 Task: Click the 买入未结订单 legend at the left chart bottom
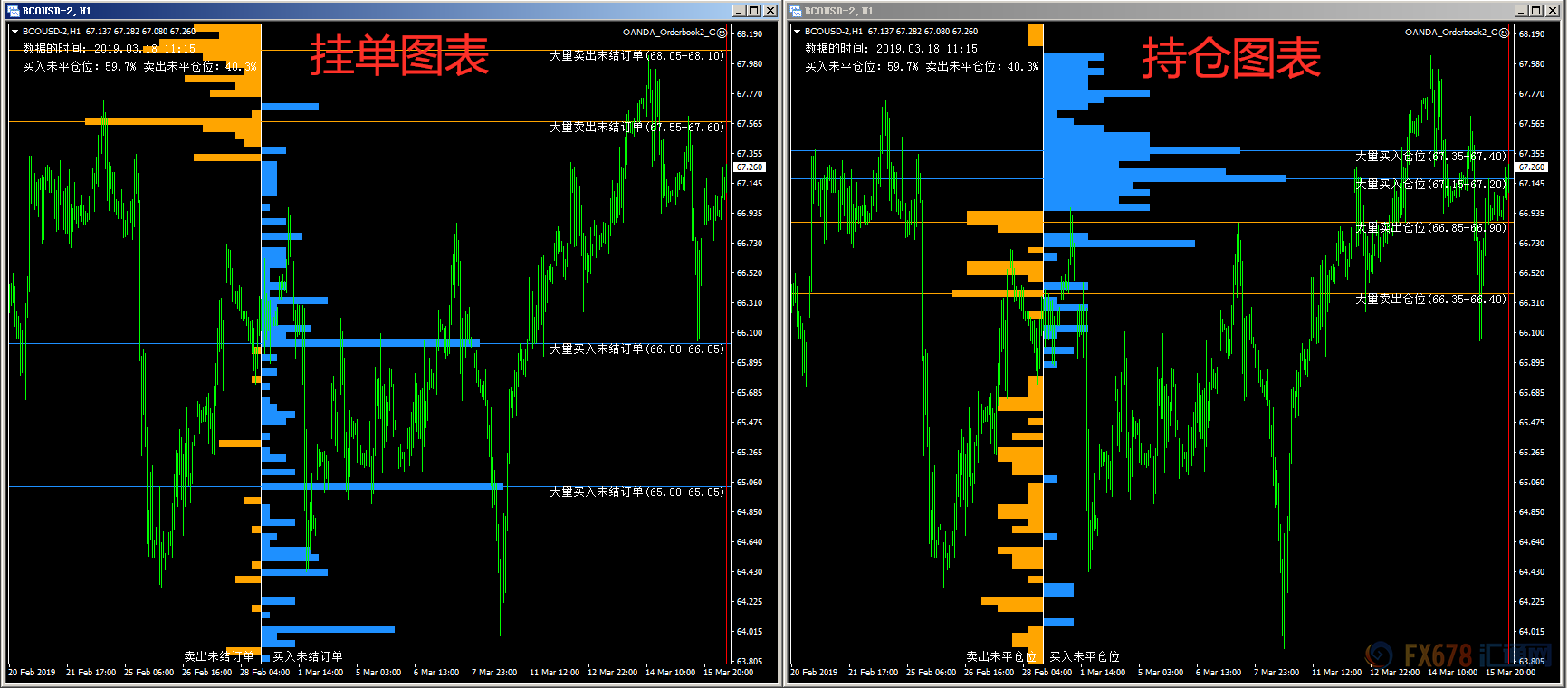pyautogui.click(x=307, y=656)
